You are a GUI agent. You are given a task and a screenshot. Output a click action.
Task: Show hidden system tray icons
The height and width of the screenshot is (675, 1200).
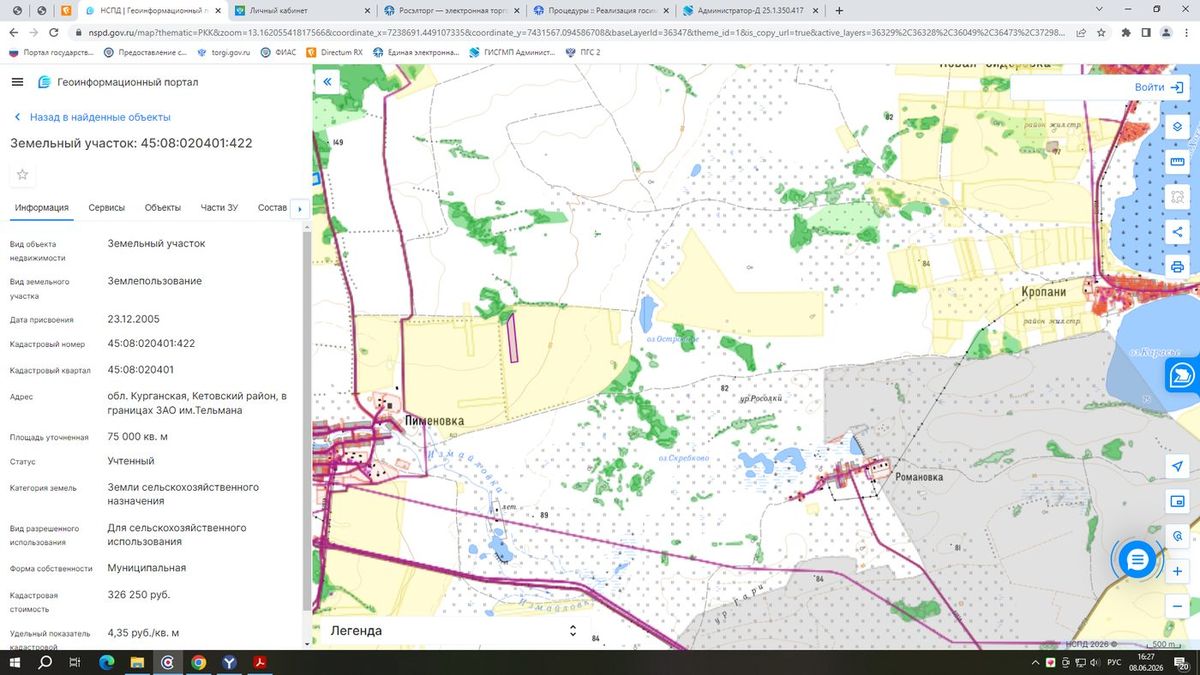click(x=1033, y=662)
